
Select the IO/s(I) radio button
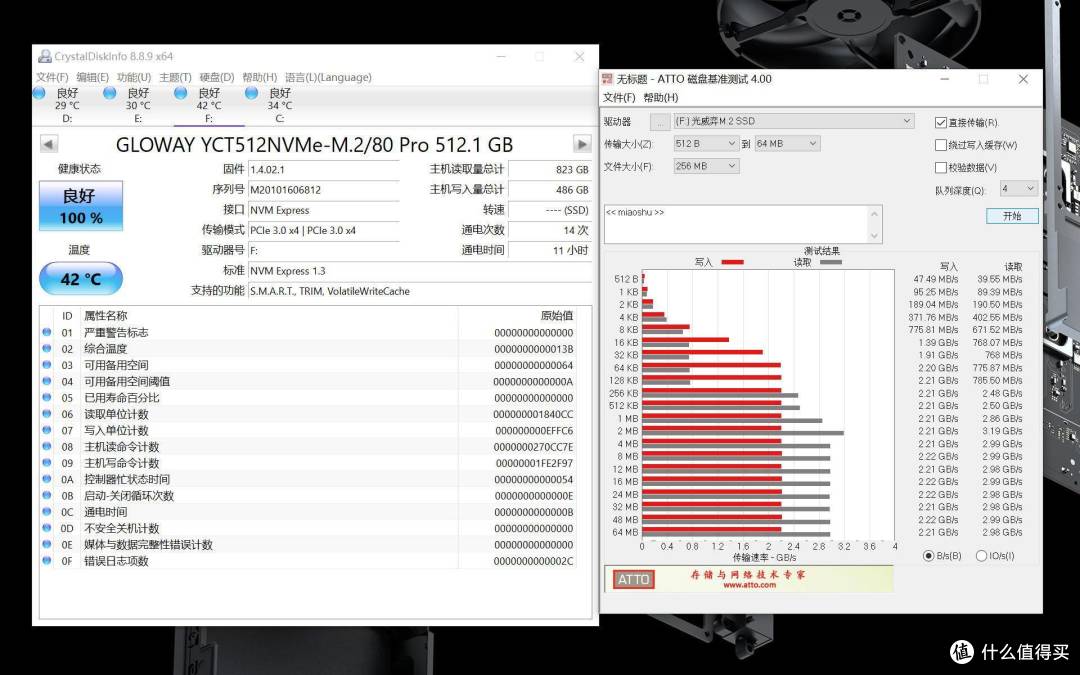pyautogui.click(x=981, y=556)
